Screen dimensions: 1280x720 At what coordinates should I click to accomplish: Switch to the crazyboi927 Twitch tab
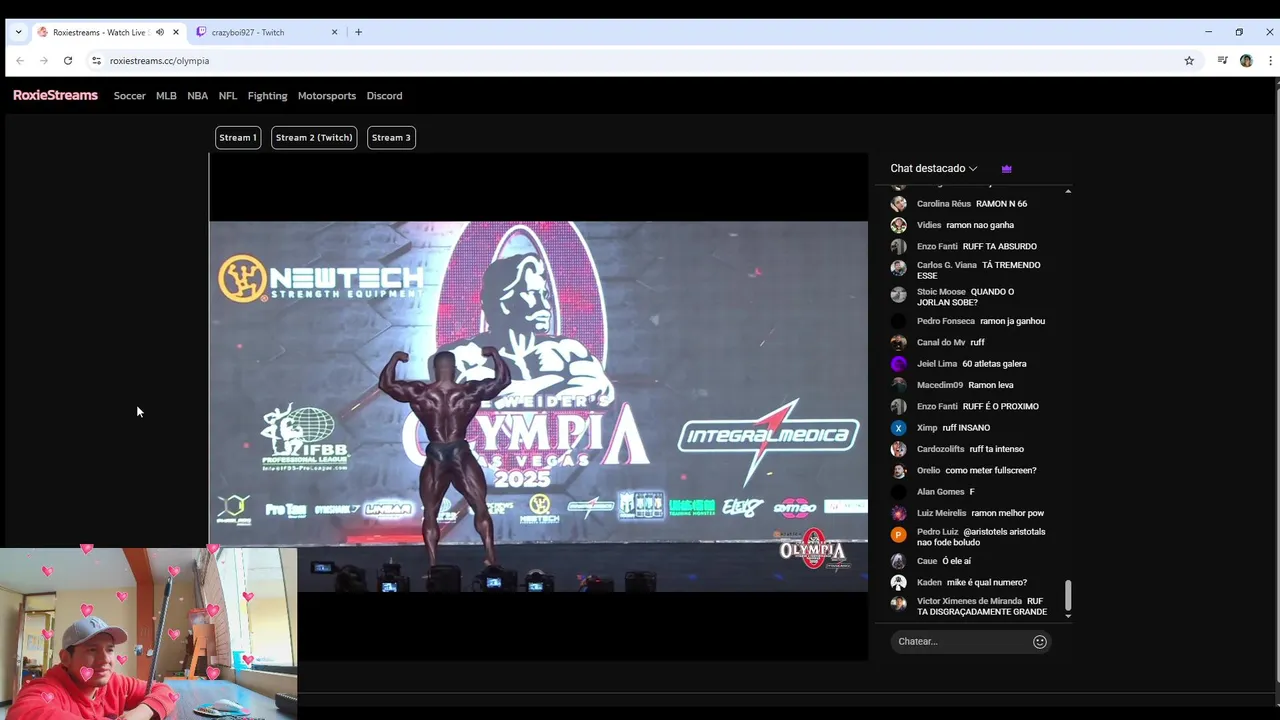click(248, 32)
